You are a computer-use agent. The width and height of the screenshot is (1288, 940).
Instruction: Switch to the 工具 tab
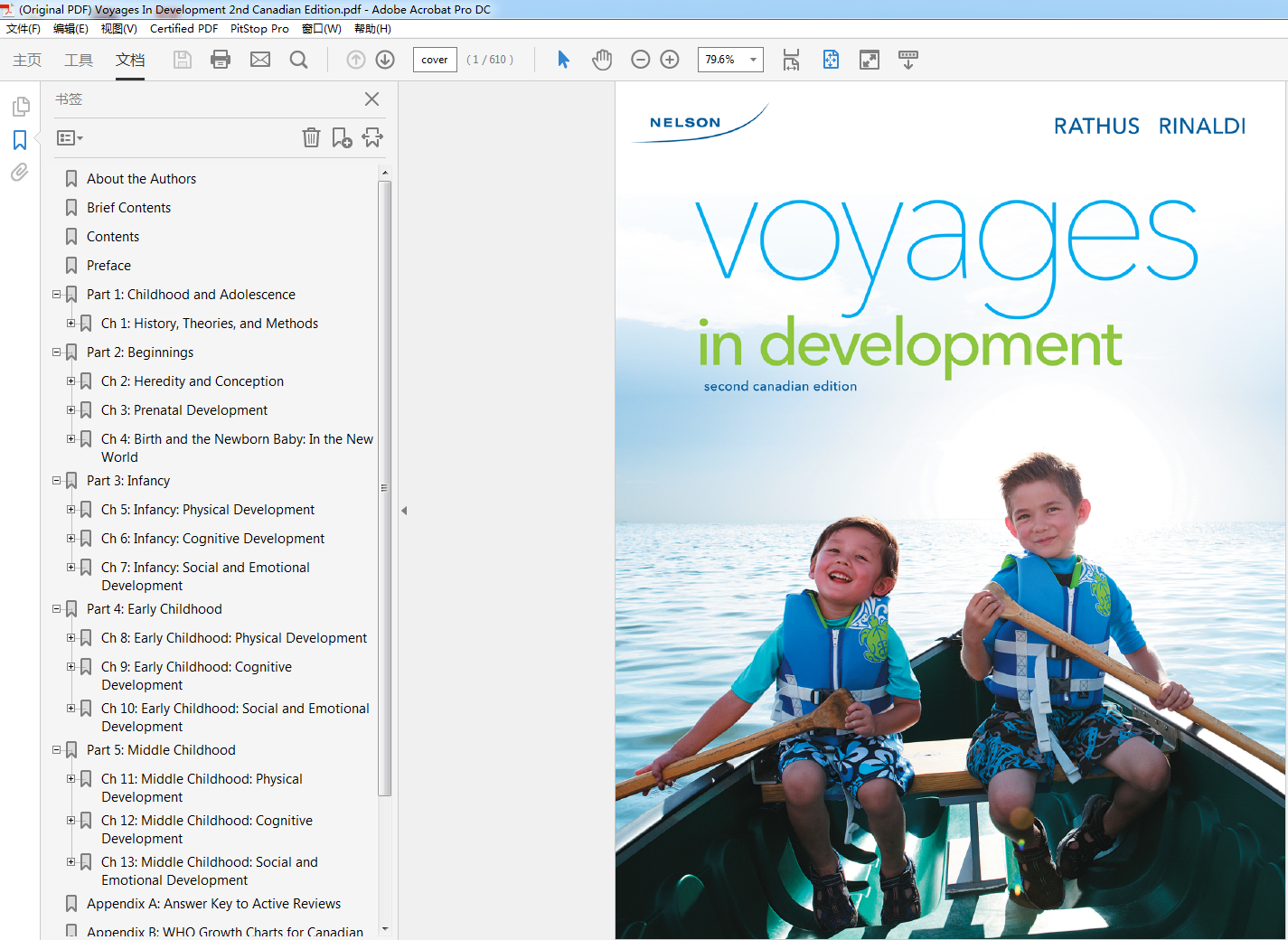click(x=79, y=60)
